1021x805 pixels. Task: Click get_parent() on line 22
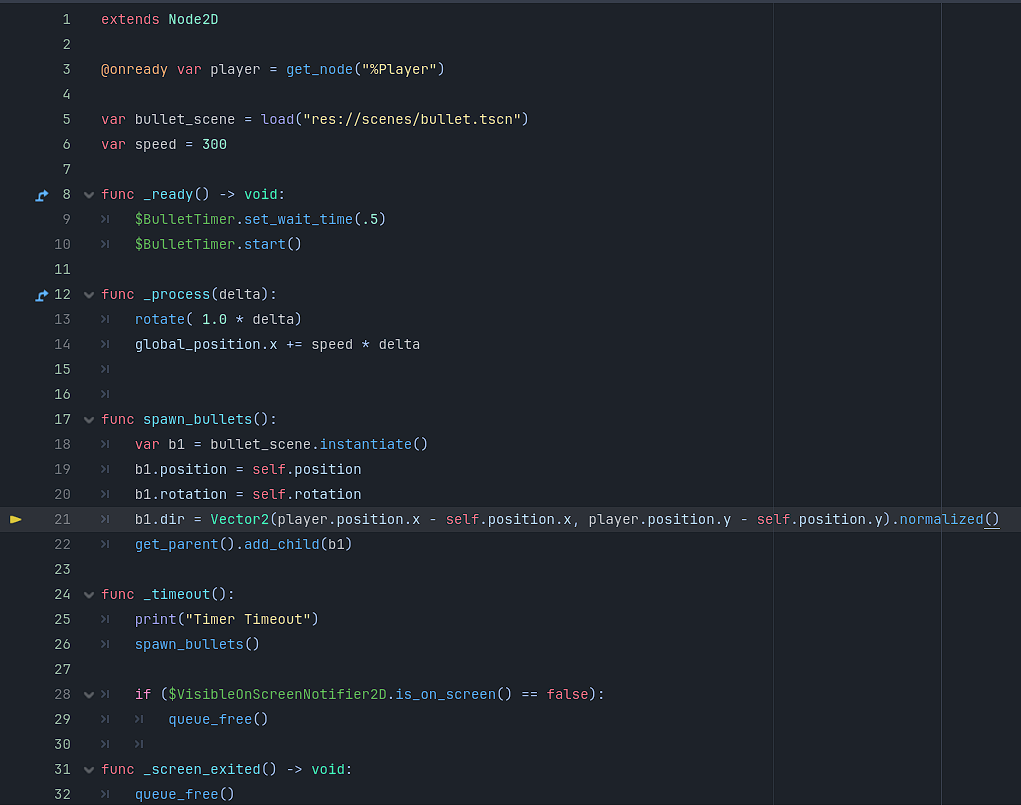click(185, 544)
